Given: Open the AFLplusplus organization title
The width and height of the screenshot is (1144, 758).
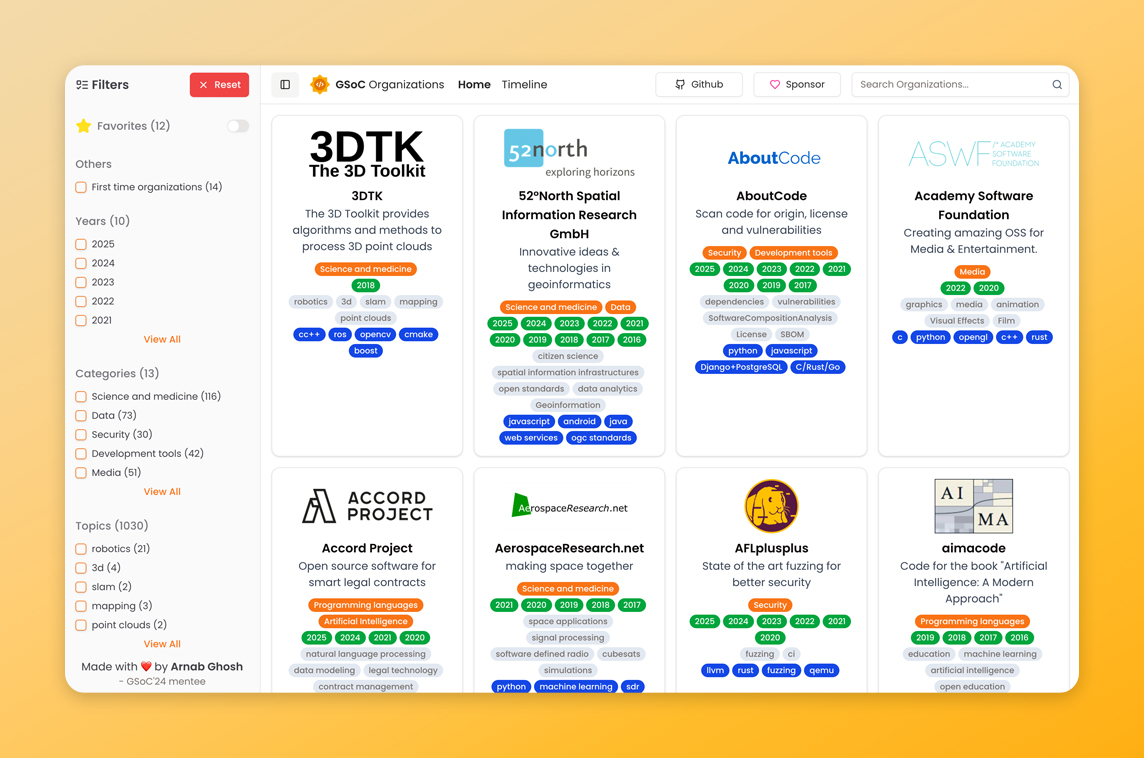Looking at the screenshot, I should coord(771,549).
